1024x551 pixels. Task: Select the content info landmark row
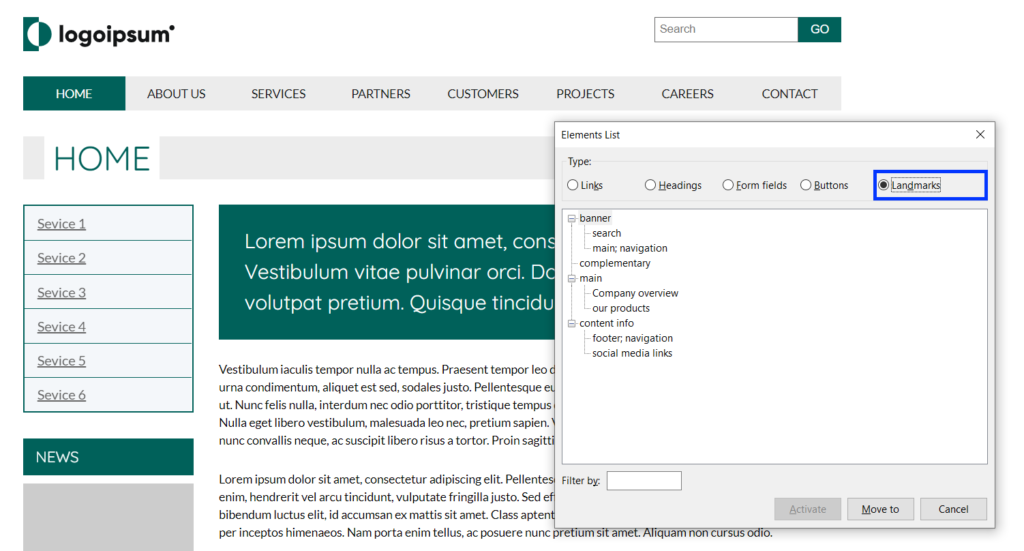point(606,323)
